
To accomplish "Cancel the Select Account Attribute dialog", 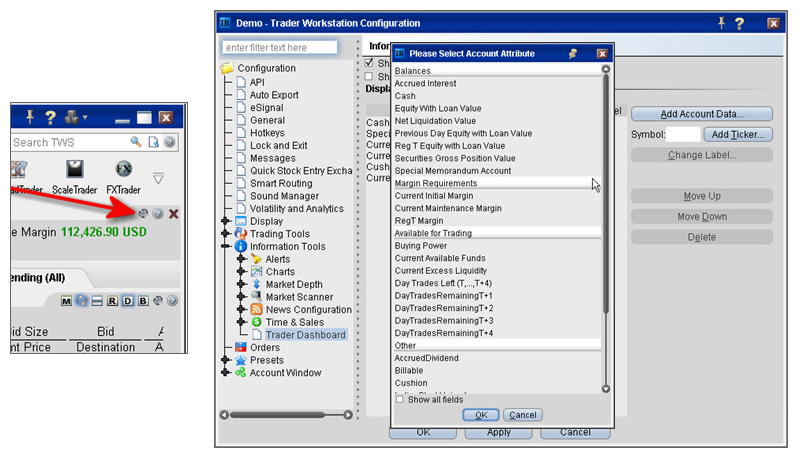I will 523,415.
